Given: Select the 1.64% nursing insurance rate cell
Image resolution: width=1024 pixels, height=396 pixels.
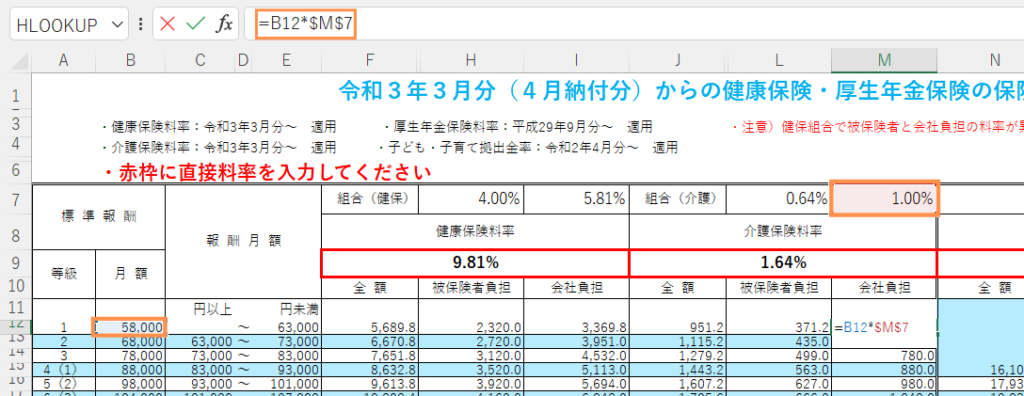Looking at the screenshot, I should (x=782, y=263).
